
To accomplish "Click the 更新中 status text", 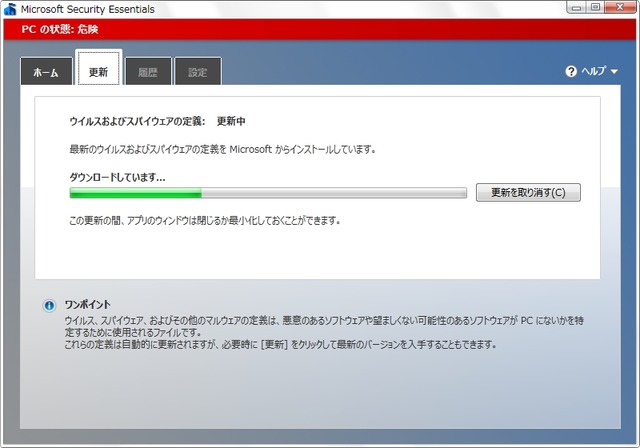I will click(231, 121).
